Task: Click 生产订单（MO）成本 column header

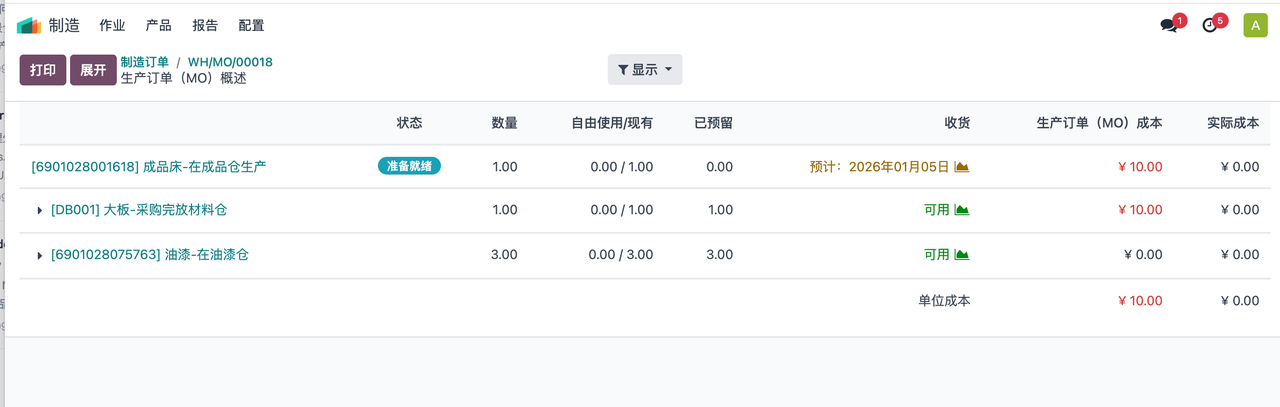Action: [1100, 123]
